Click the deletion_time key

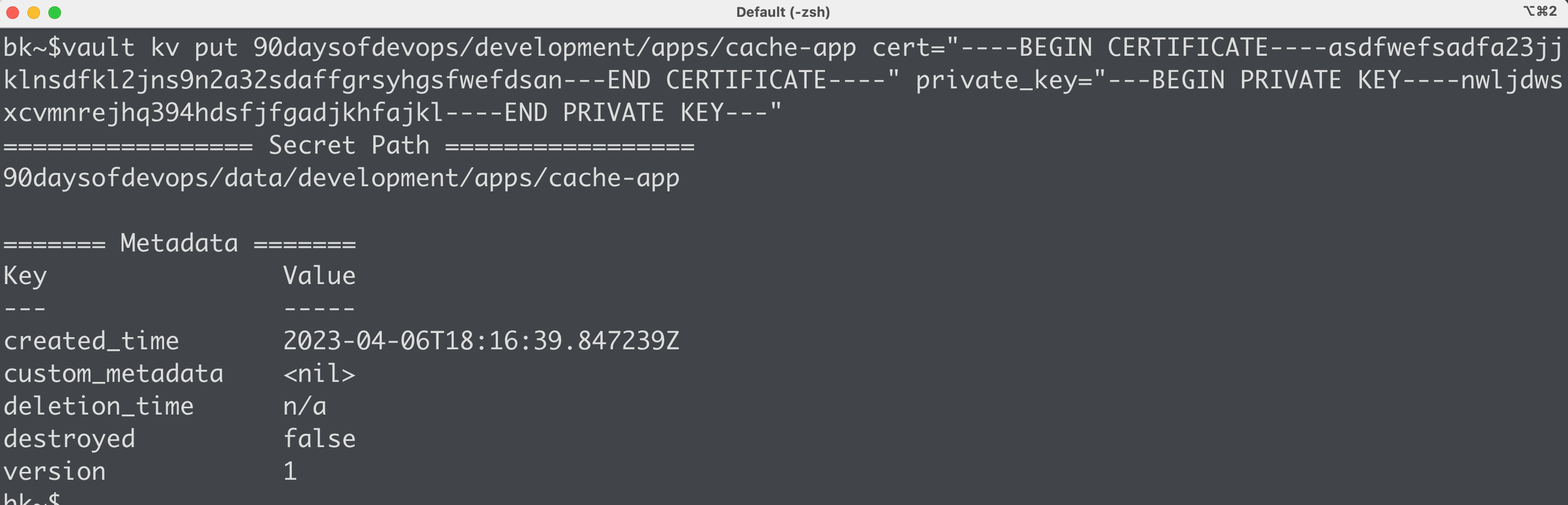coord(99,406)
